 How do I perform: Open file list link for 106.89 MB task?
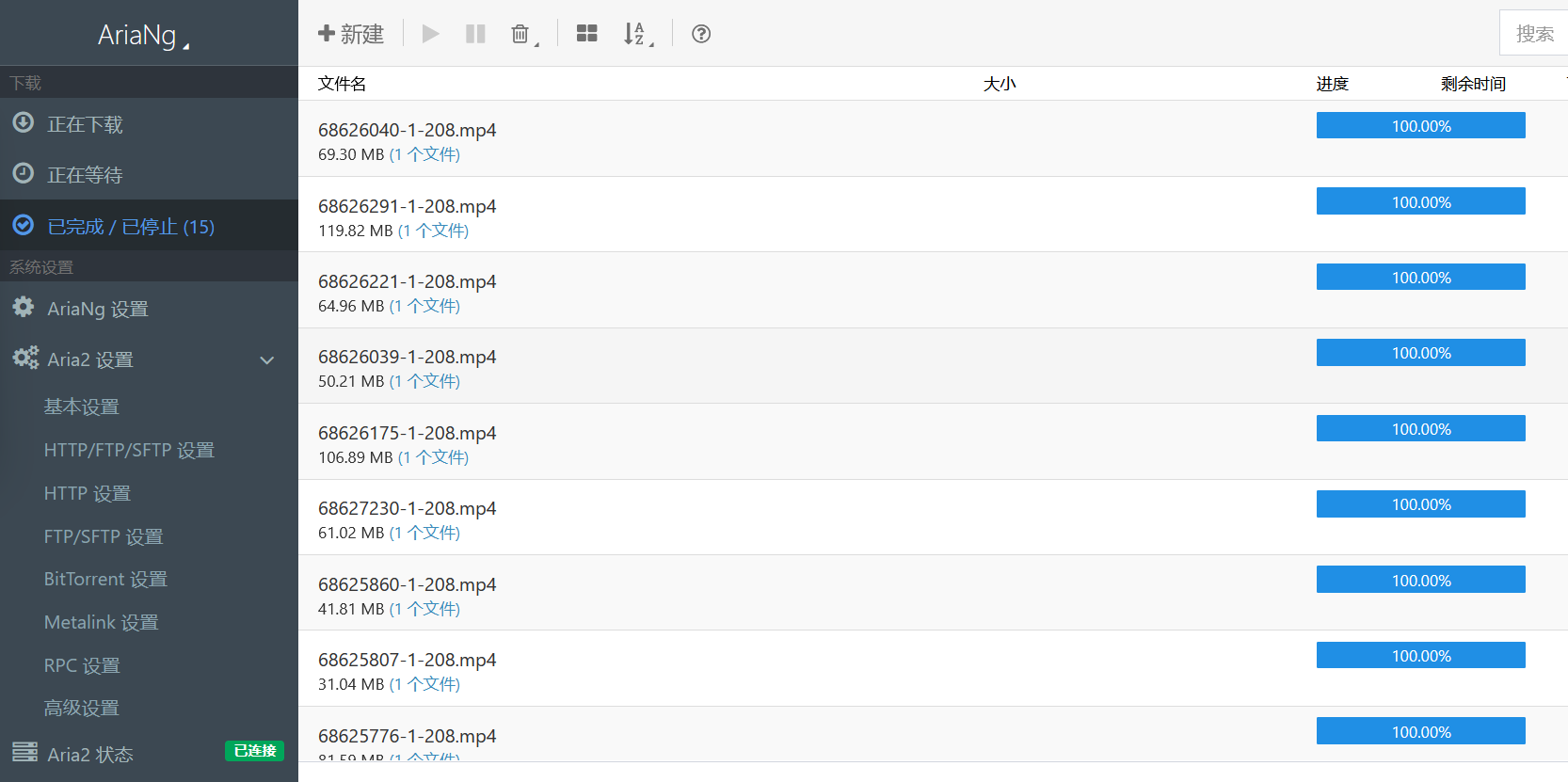pyautogui.click(x=433, y=457)
